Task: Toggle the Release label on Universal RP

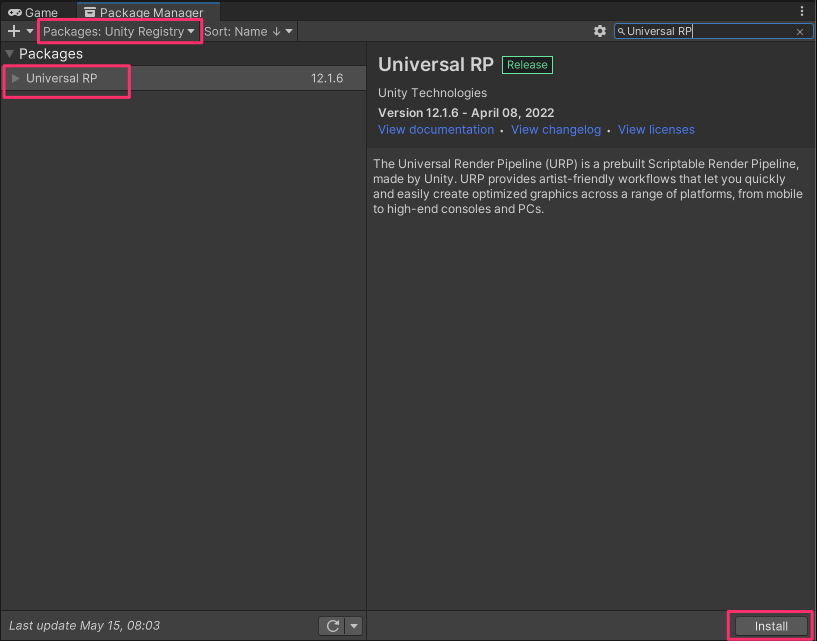Action: pyautogui.click(x=527, y=64)
